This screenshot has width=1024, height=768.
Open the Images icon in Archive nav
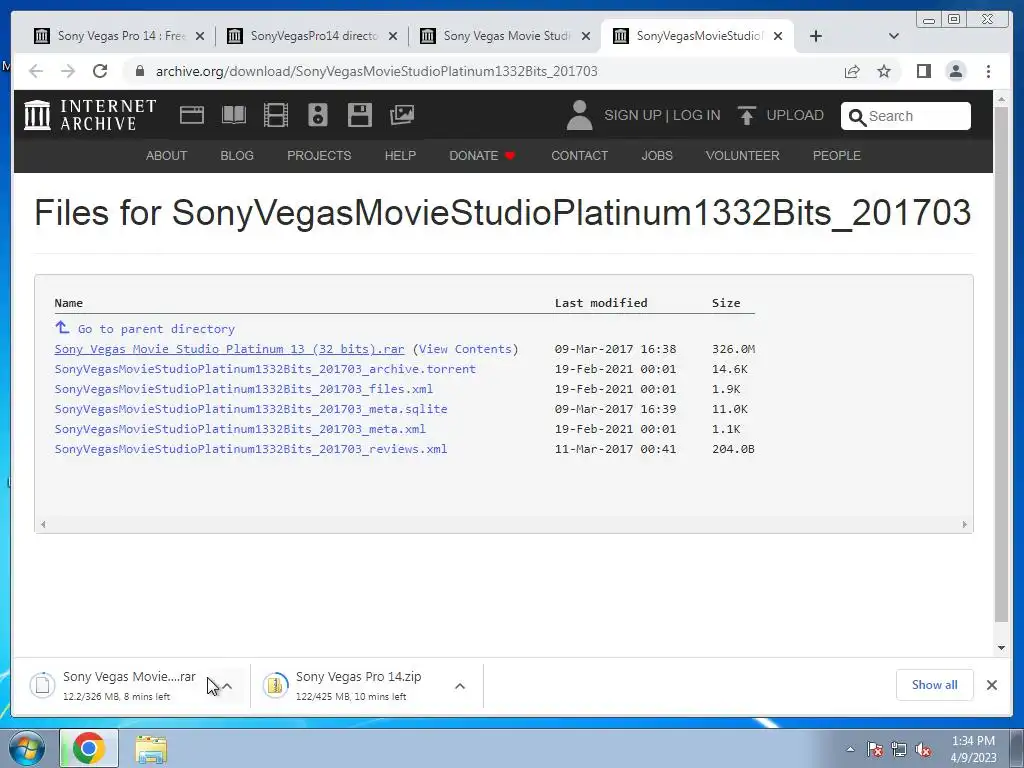pyautogui.click(x=402, y=115)
